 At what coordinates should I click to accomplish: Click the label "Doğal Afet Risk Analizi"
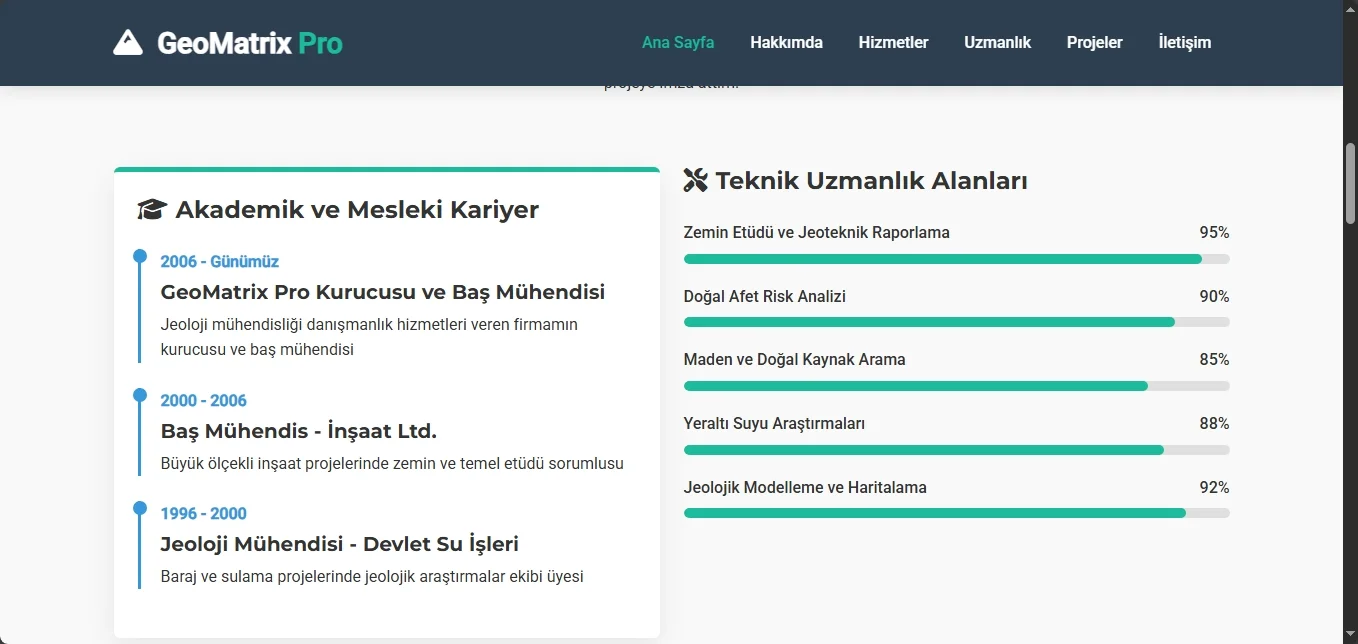(x=765, y=297)
